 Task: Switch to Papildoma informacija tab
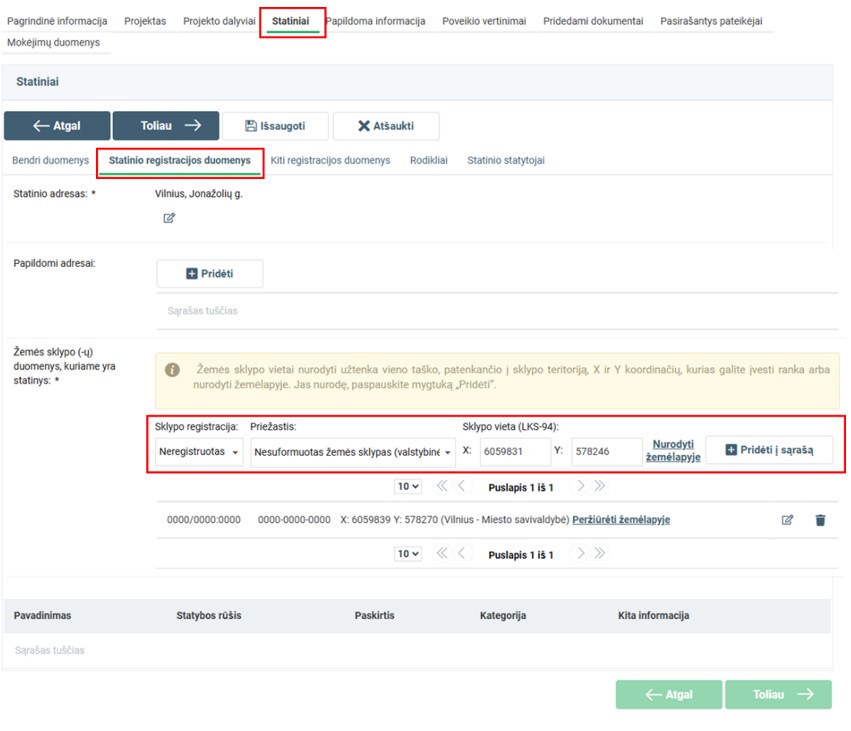[x=375, y=21]
